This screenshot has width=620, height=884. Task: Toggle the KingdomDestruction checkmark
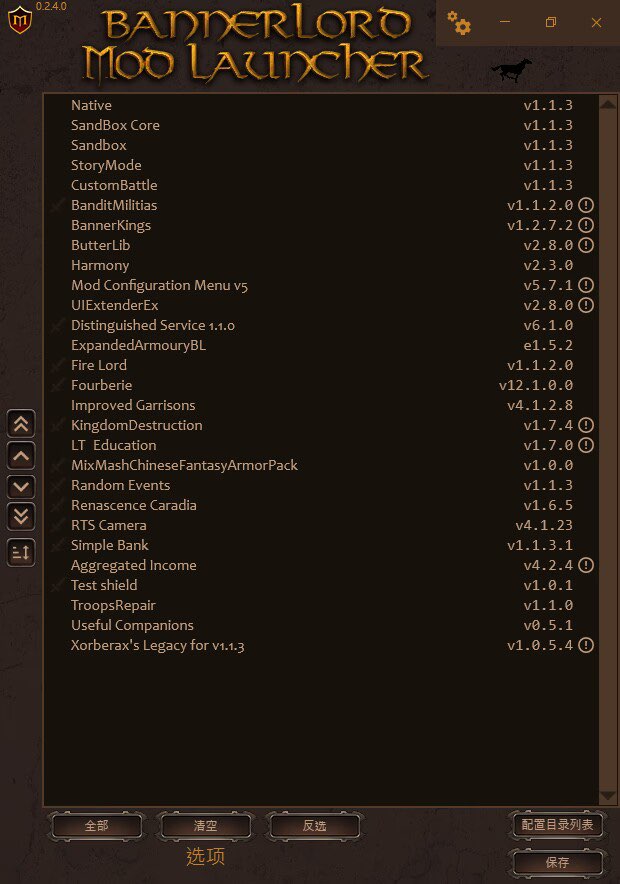(57, 425)
